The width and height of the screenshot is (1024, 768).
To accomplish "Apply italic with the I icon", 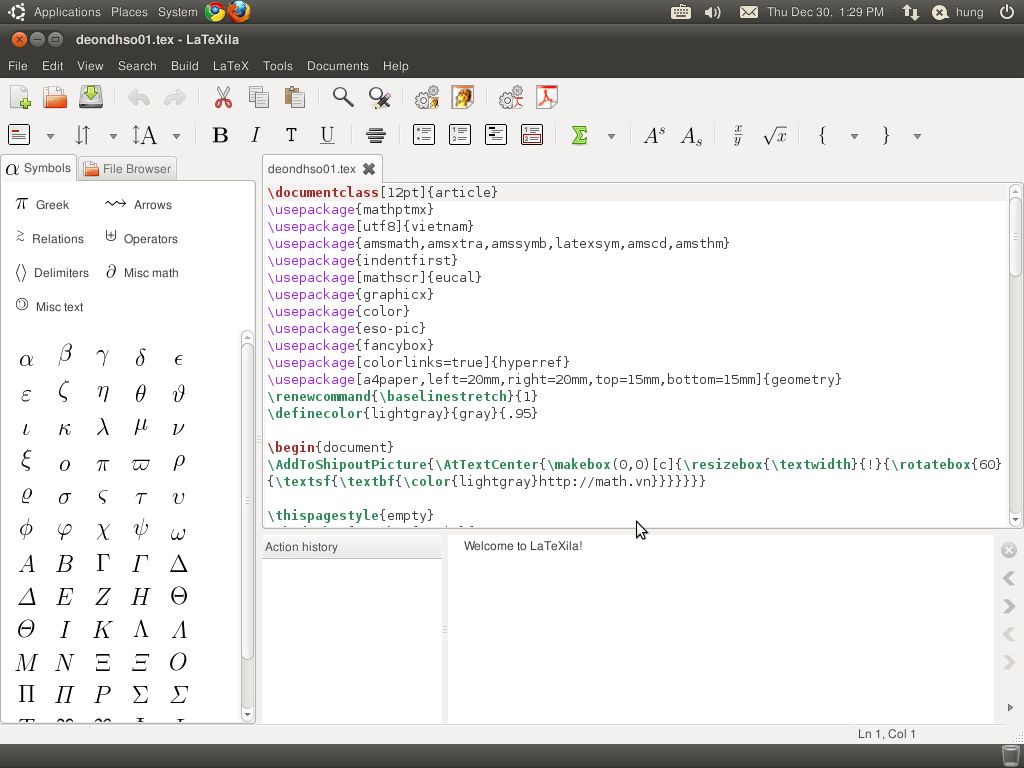I will click(255, 135).
